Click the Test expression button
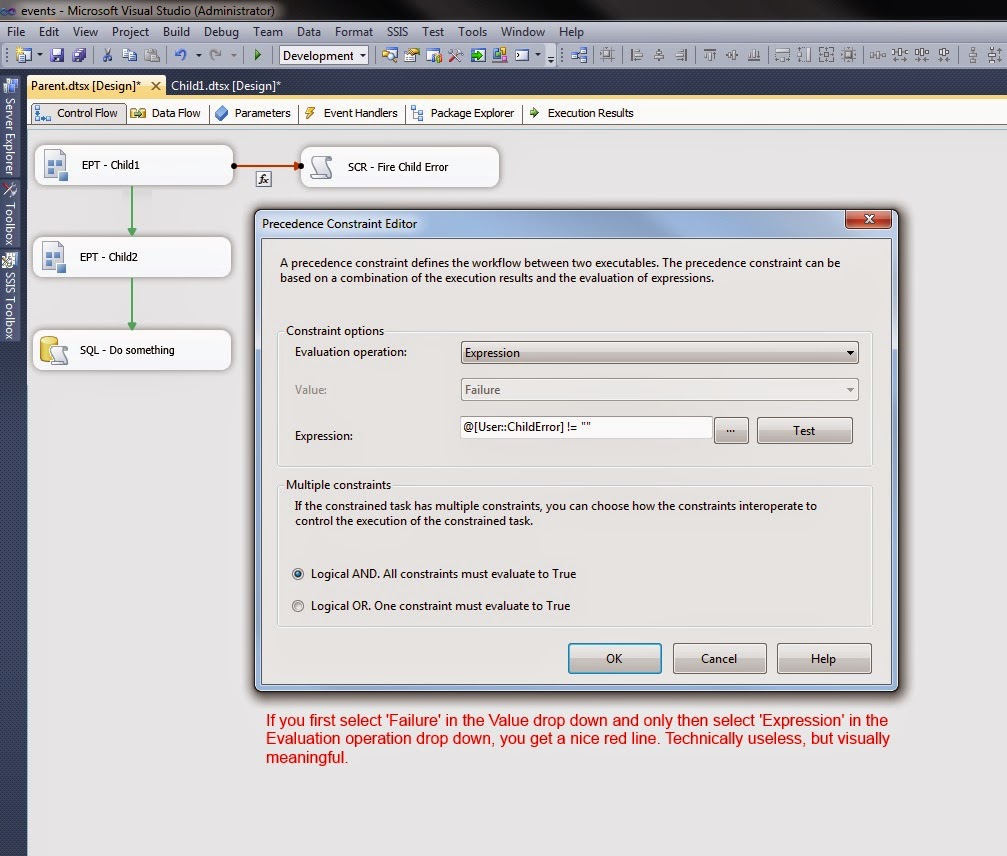The image size is (1007, 856). click(x=804, y=430)
